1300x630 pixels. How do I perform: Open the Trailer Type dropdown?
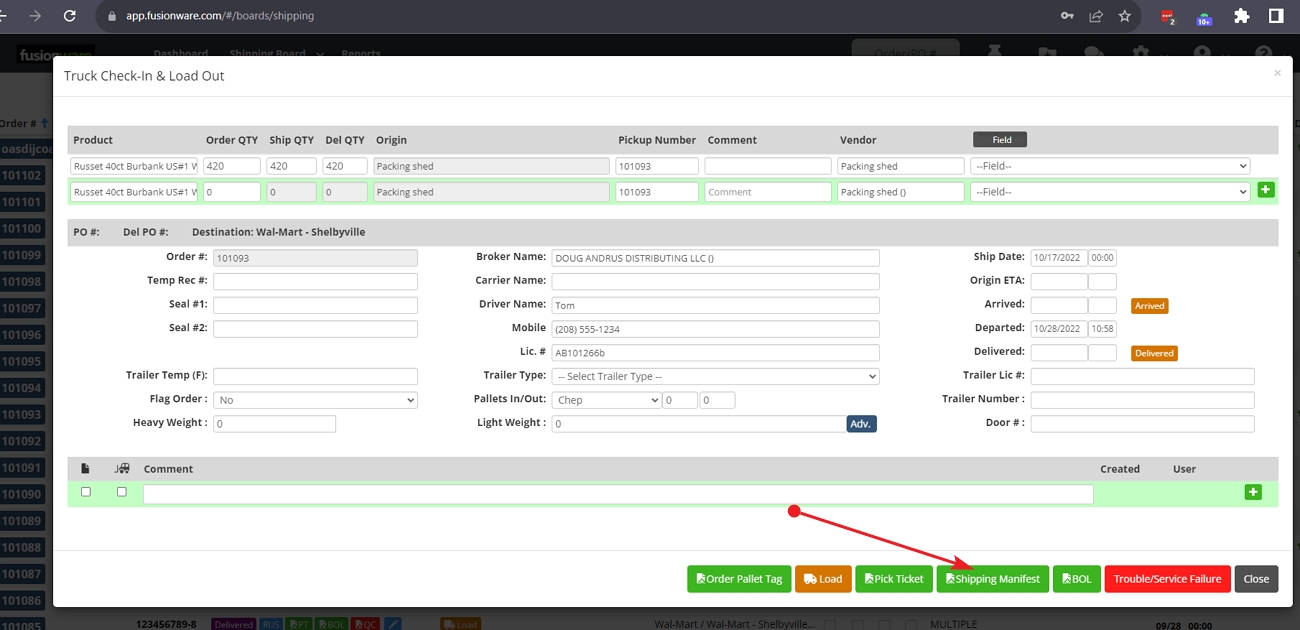coord(715,376)
